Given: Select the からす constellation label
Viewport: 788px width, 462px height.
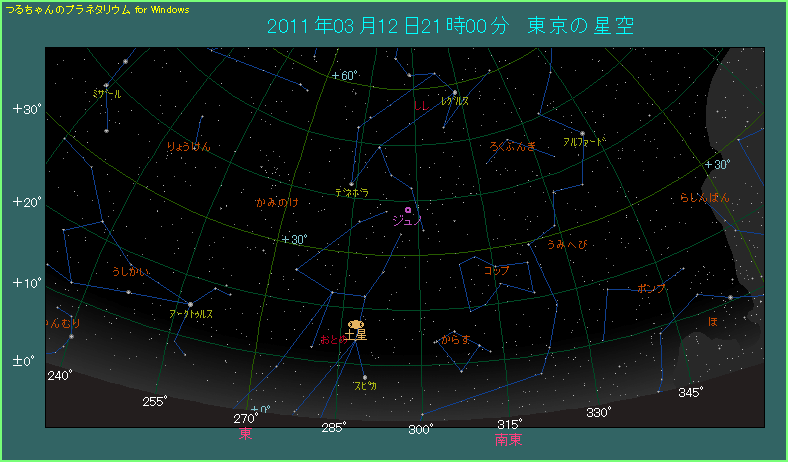Looking at the screenshot, I should (455, 340).
